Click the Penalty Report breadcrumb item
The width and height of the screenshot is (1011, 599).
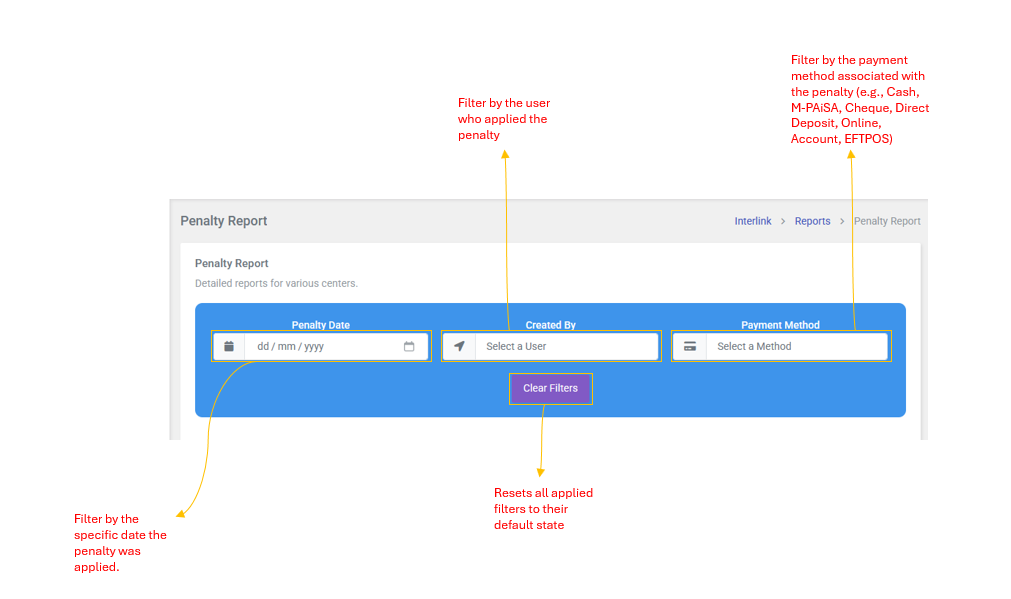point(887,221)
